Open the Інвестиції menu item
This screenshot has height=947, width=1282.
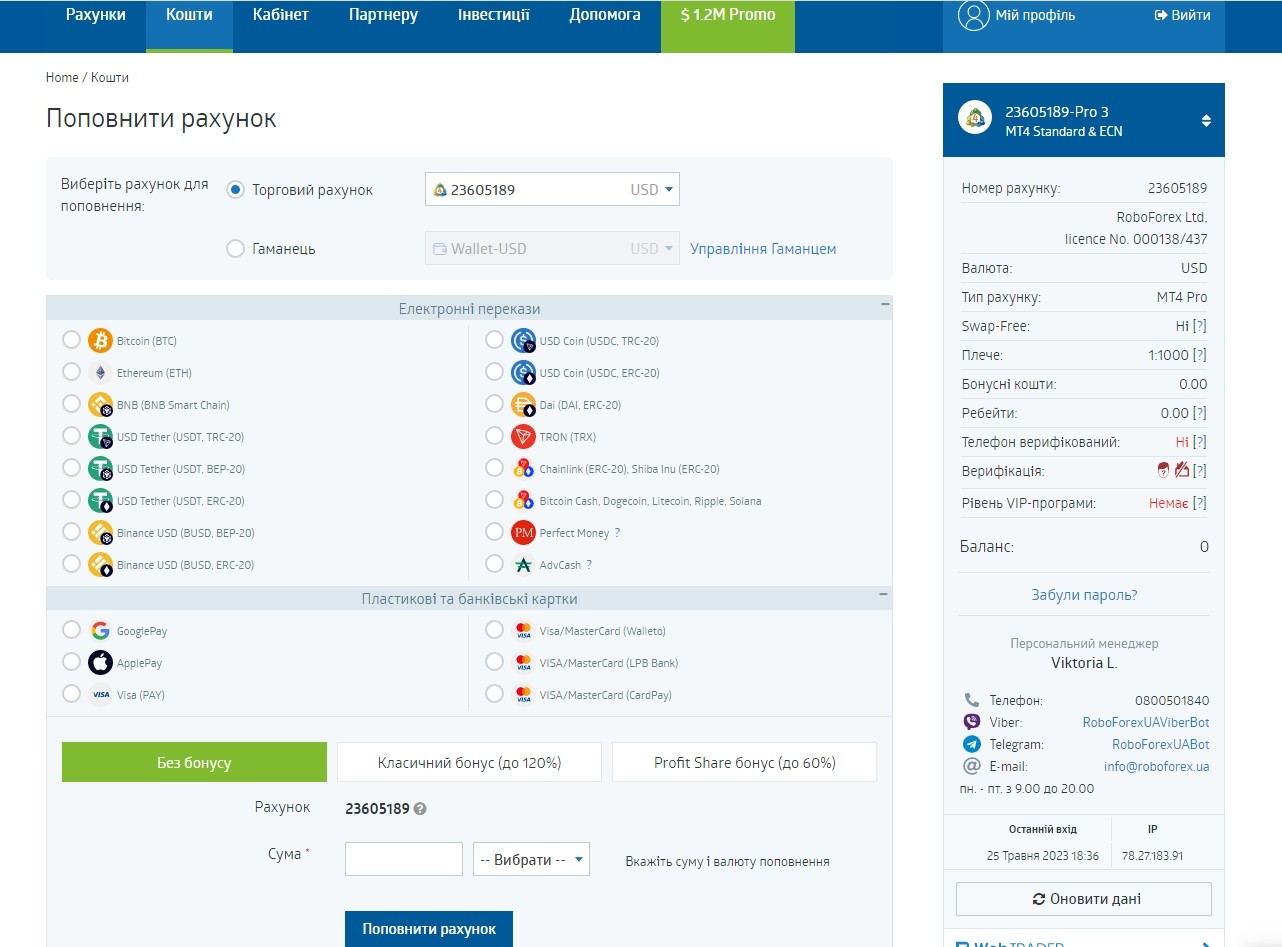tap(494, 15)
